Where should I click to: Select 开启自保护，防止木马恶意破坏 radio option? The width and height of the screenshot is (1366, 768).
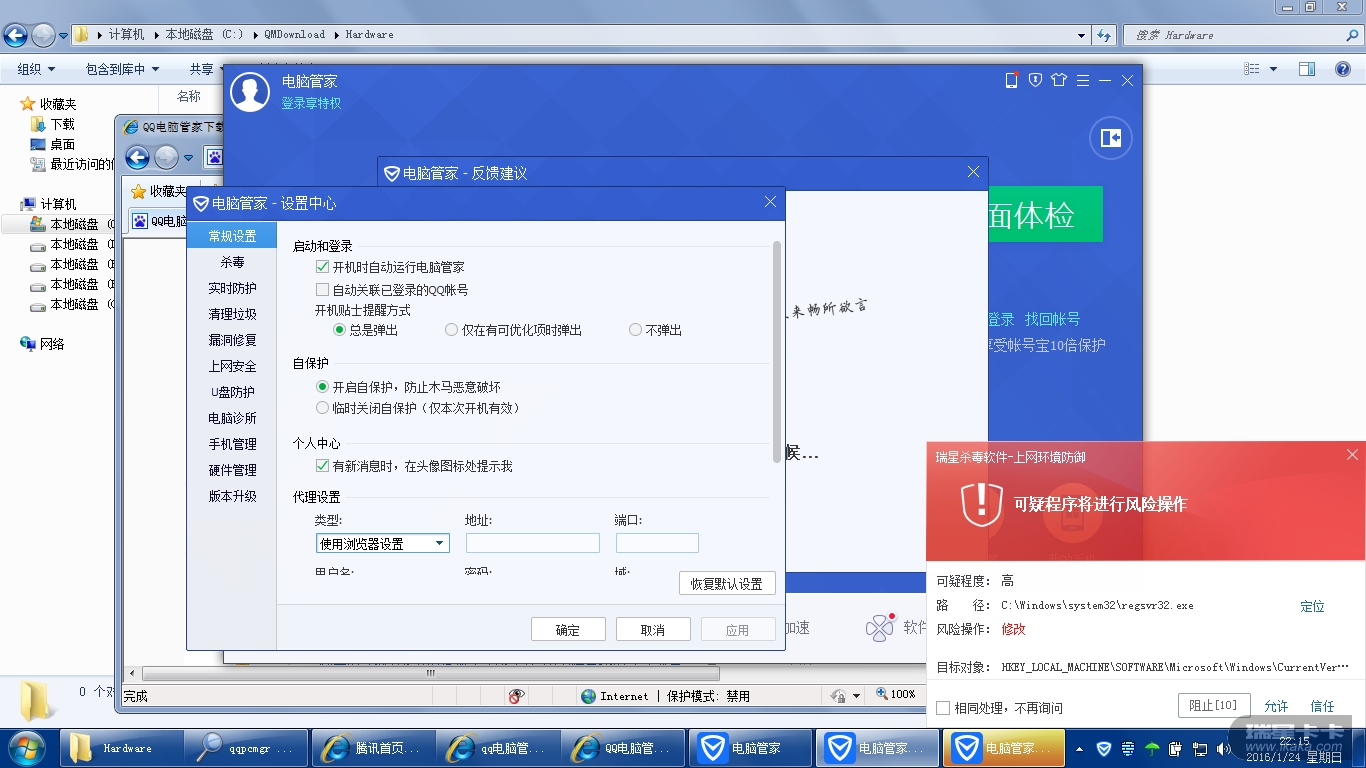point(322,387)
